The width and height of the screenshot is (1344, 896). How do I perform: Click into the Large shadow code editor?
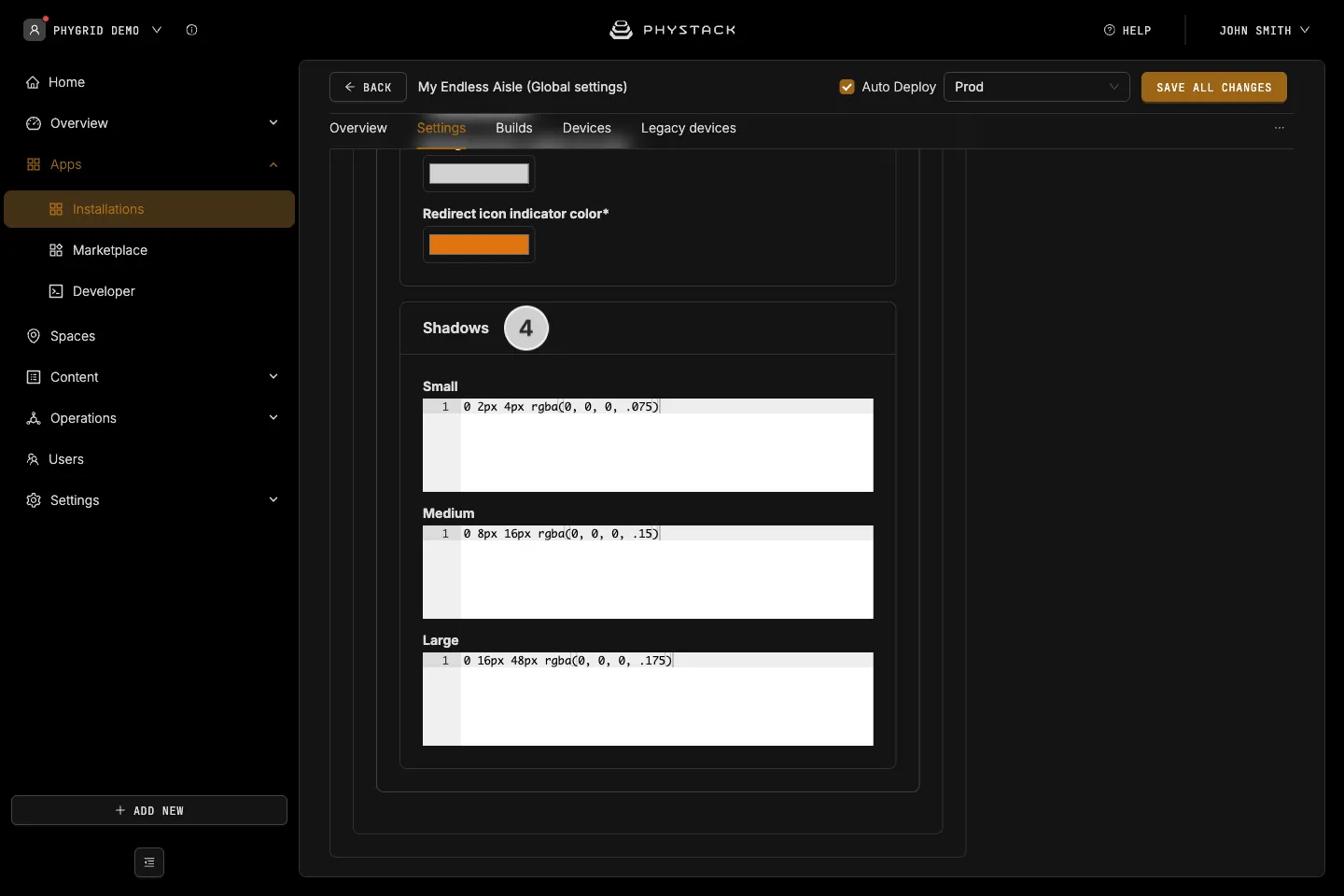[x=648, y=699]
